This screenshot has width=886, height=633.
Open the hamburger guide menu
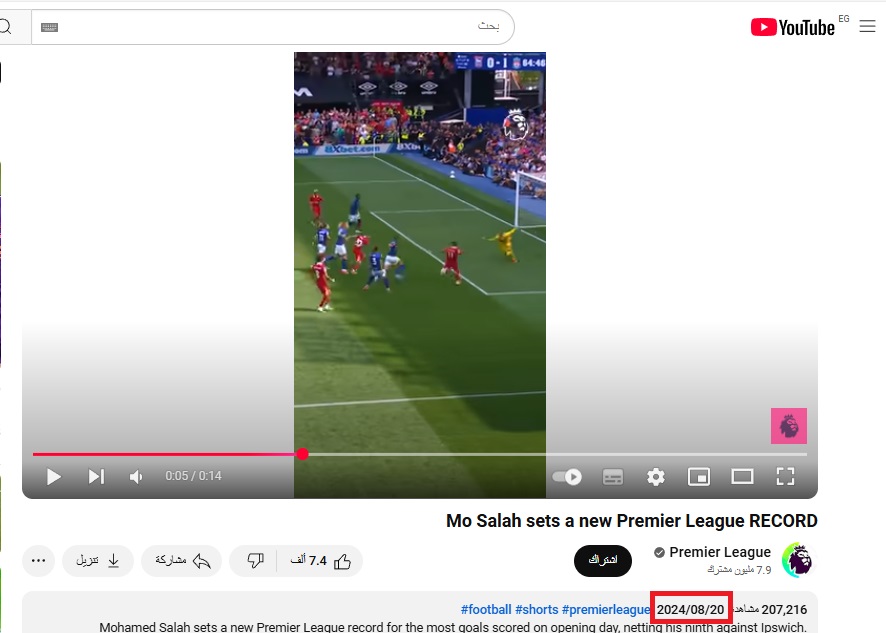click(x=867, y=26)
